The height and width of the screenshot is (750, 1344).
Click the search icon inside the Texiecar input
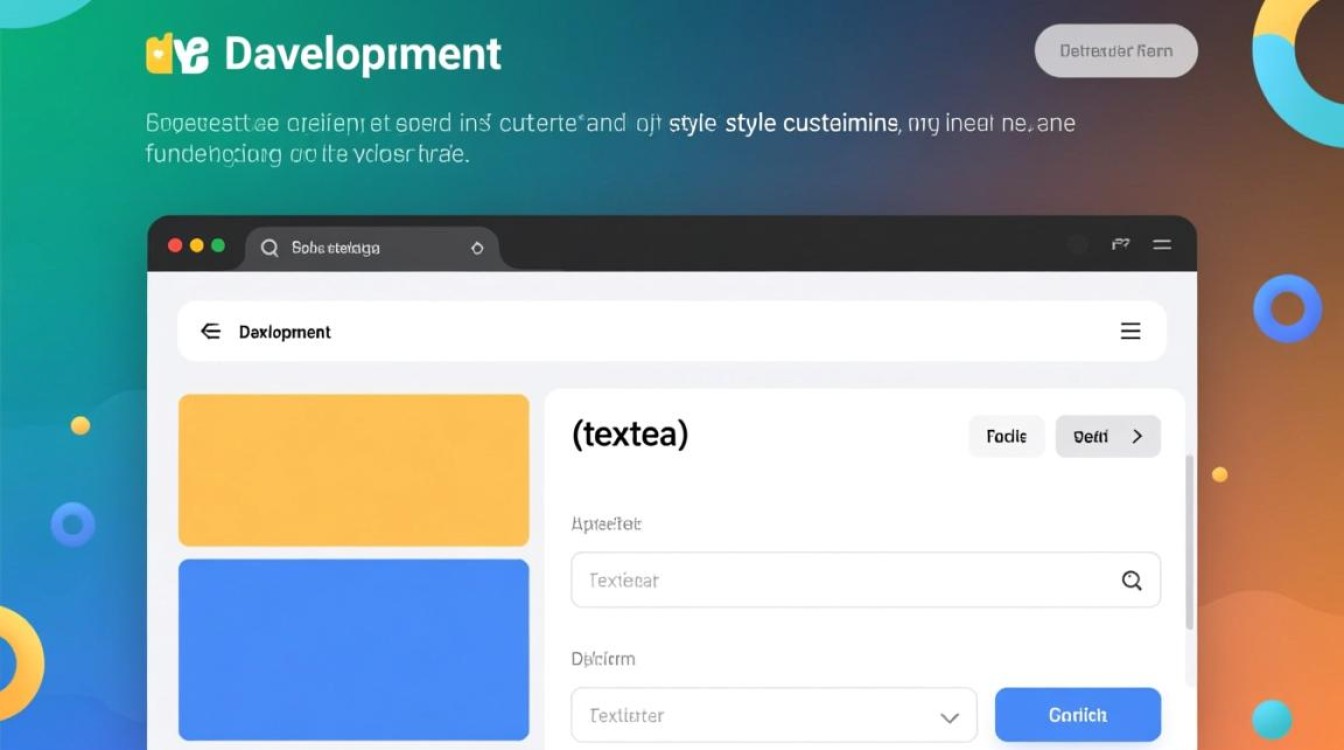pos(1132,580)
